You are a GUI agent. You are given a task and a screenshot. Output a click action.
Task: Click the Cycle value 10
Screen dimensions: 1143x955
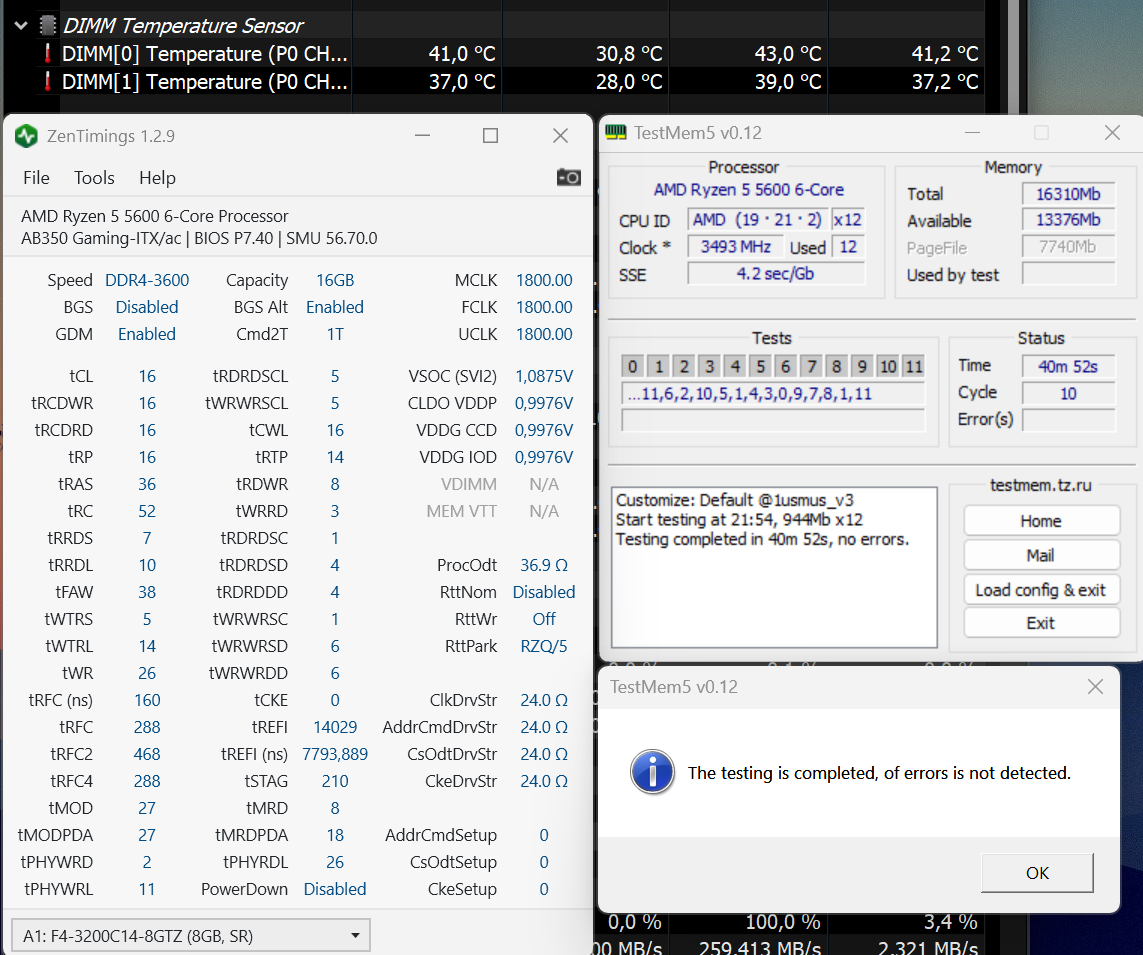click(1069, 394)
